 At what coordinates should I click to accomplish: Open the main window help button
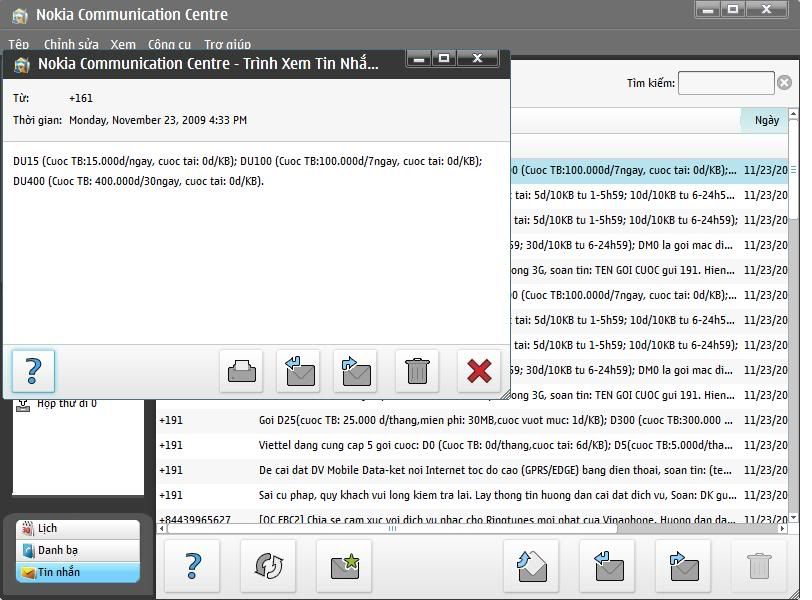pyautogui.click(x=192, y=566)
